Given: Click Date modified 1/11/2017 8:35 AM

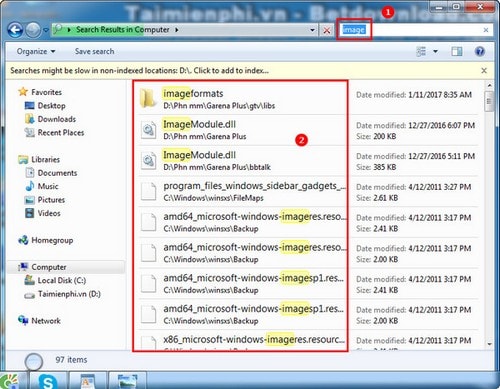Looking at the screenshot, I should coord(414,95).
